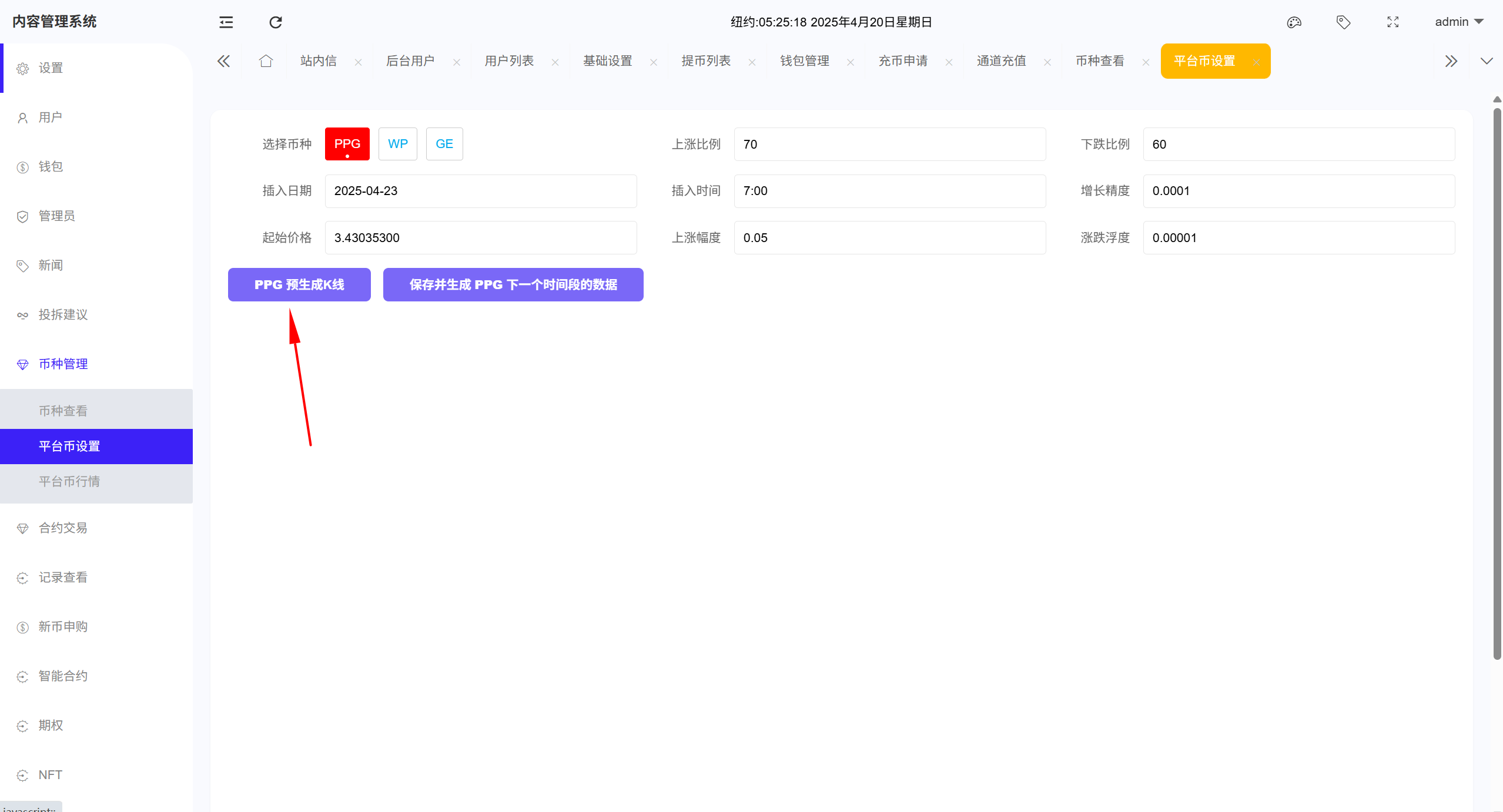
Task: Collapse the 币种管理 sidebar menu
Action: tap(63, 364)
